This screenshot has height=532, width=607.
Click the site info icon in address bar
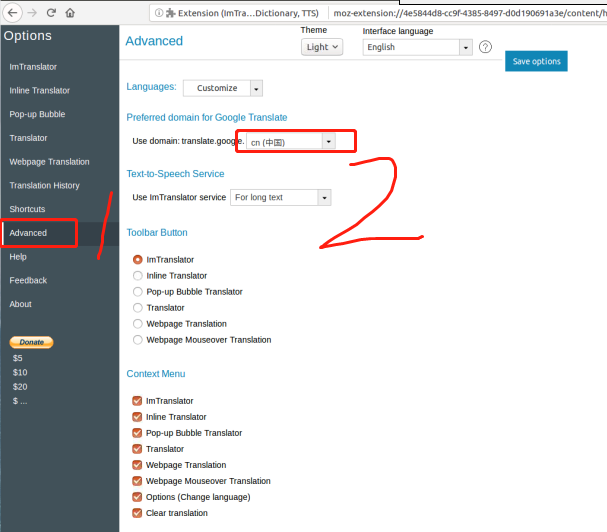pyautogui.click(x=159, y=13)
